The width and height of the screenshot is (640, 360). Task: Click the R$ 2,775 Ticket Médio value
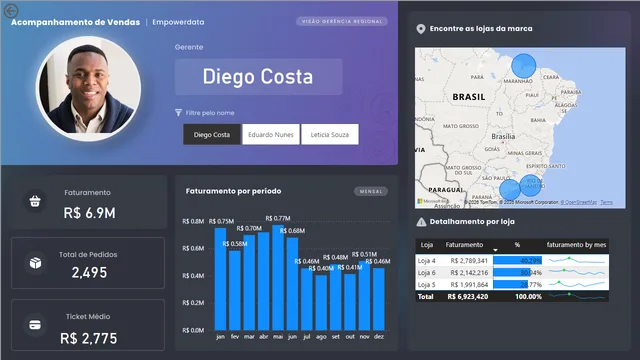tap(89, 338)
